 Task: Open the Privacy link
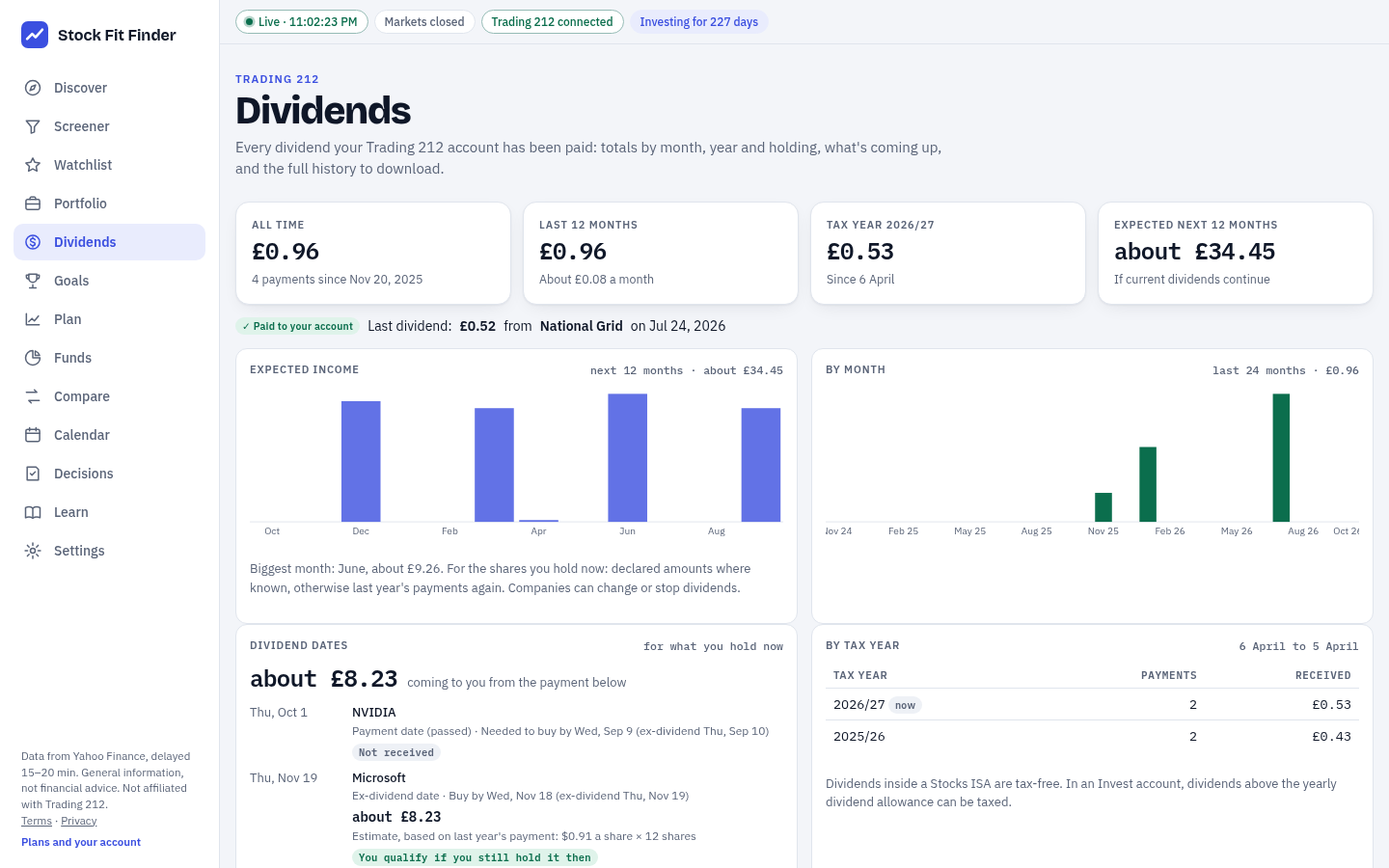pos(79,821)
